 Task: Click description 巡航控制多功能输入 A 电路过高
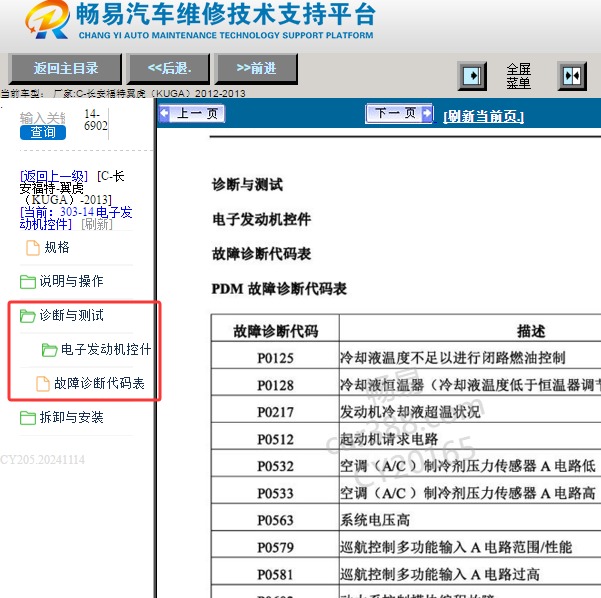440,574
